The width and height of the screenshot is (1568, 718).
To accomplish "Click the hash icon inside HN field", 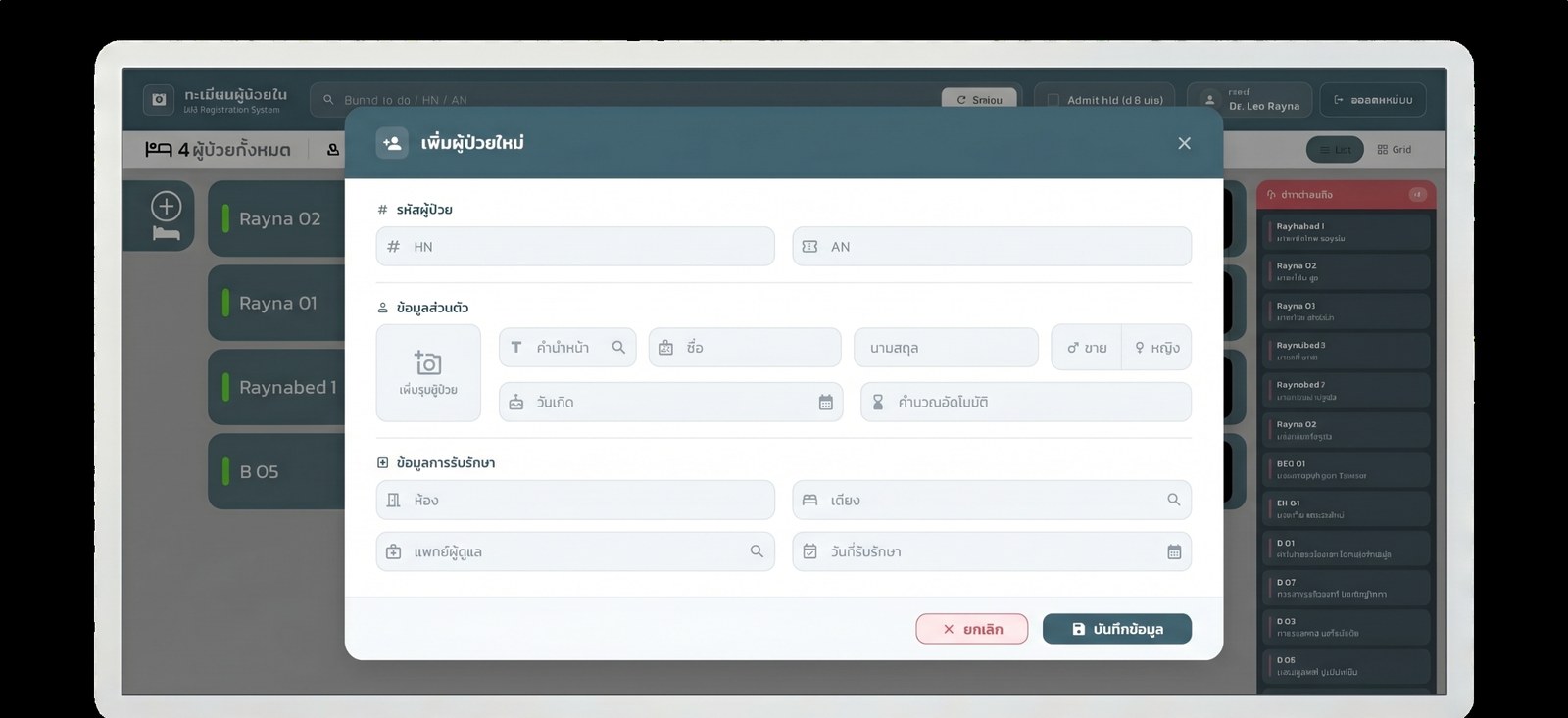I will 393,247.
